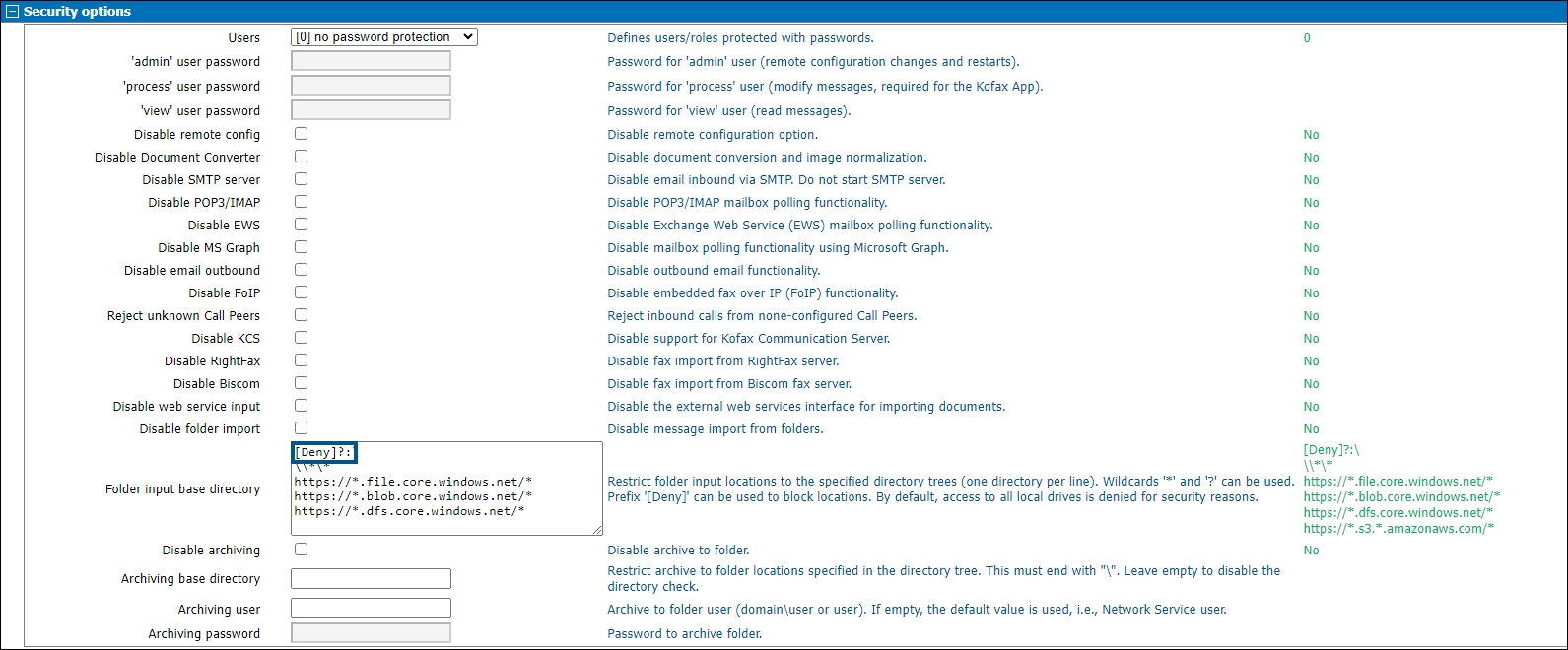Click the Archiving user text field
The width and height of the screenshot is (1568, 650).
[371, 610]
